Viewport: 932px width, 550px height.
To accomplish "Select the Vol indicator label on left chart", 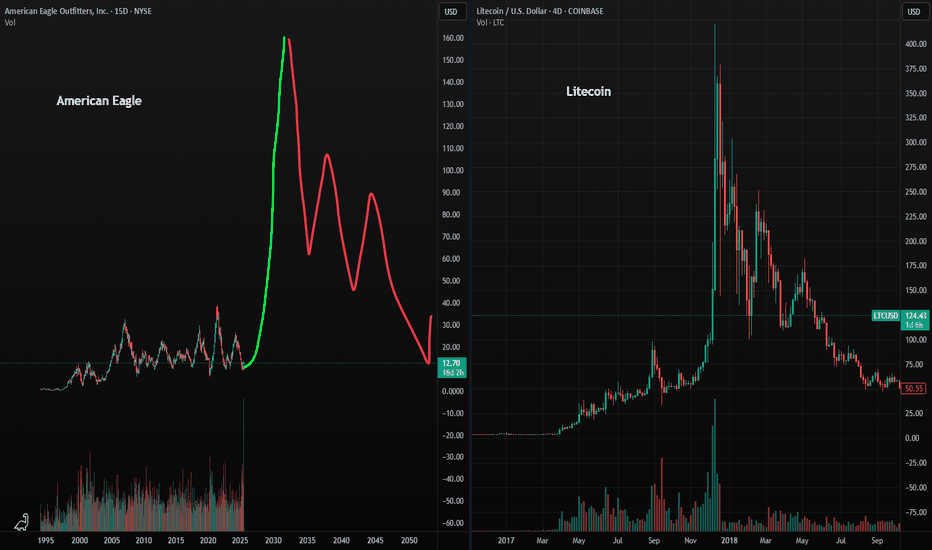I will 10,23.
